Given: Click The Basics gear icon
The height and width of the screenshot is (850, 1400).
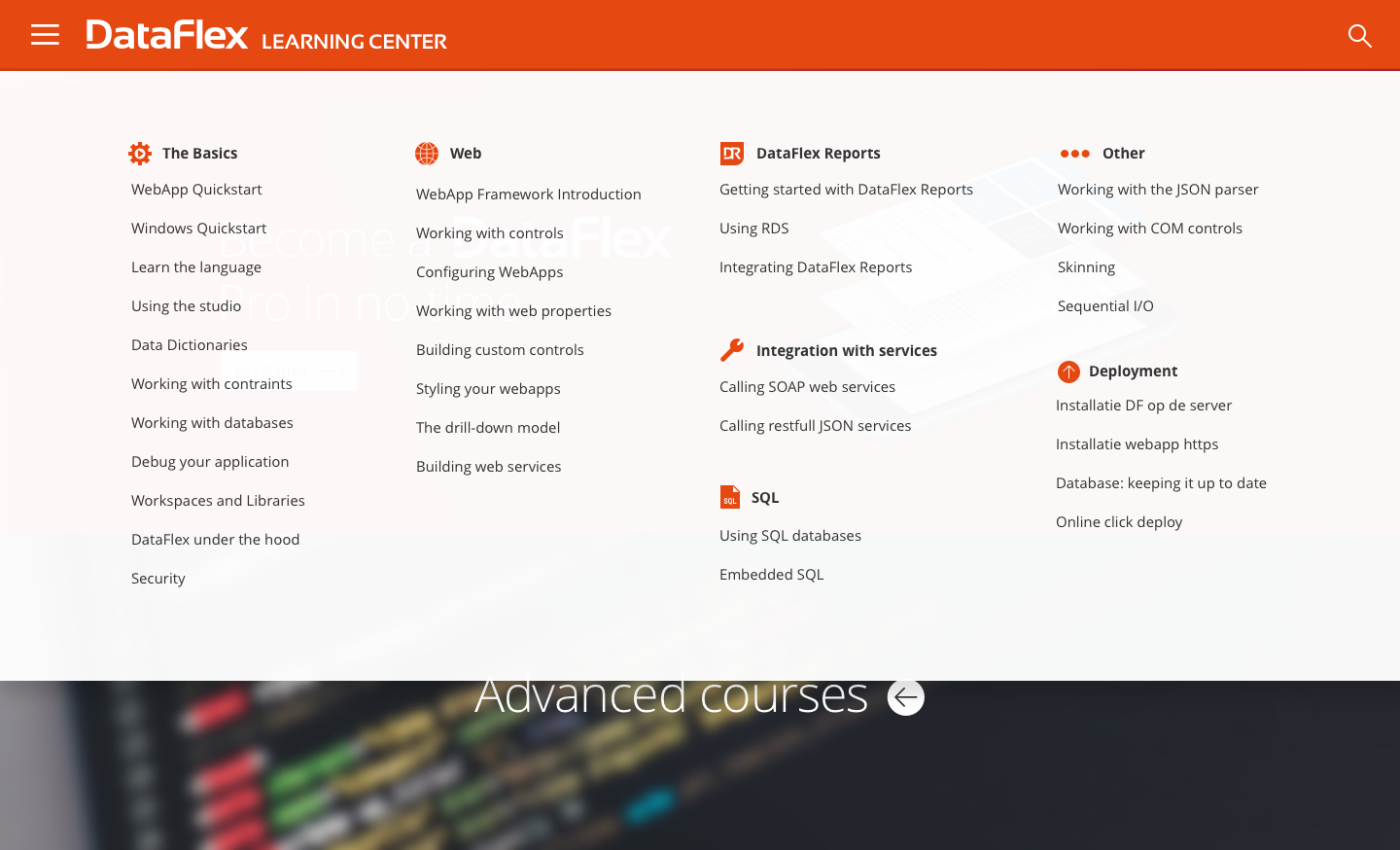Looking at the screenshot, I should pos(140,154).
